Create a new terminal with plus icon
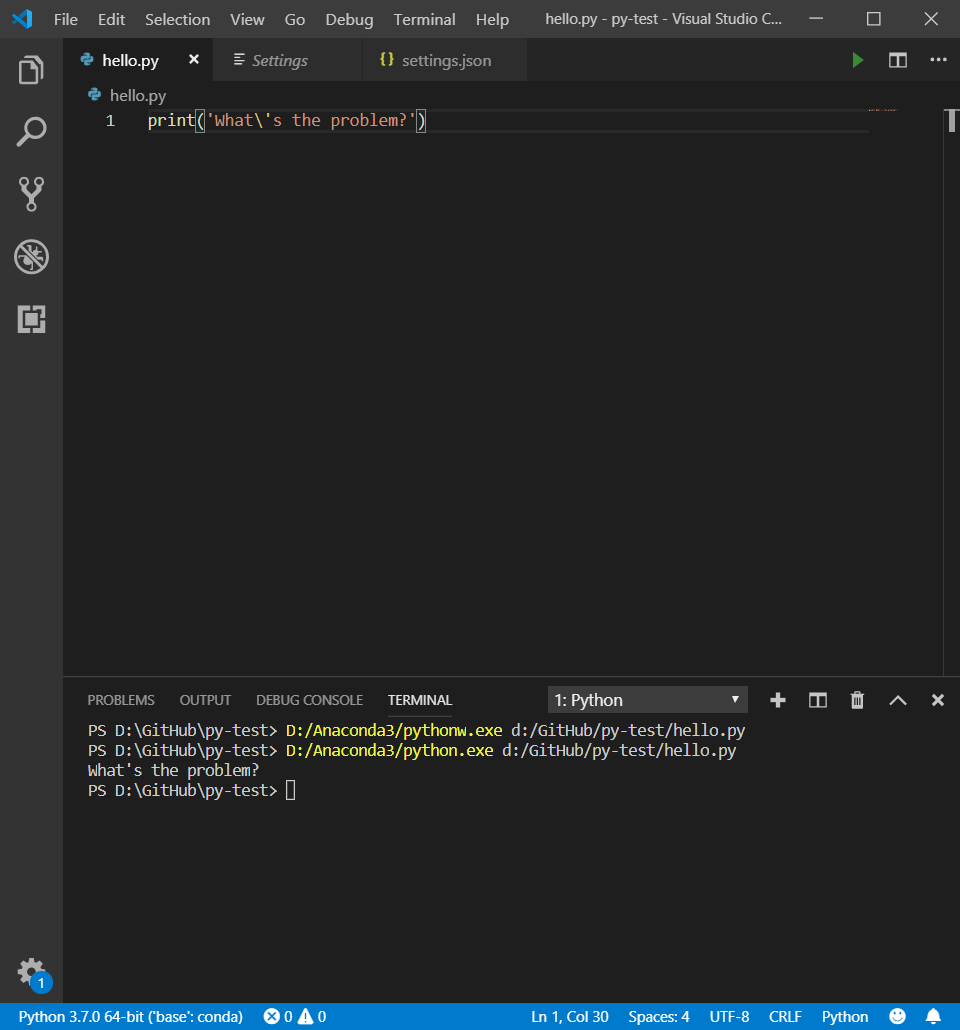This screenshot has width=960, height=1030. click(x=778, y=700)
